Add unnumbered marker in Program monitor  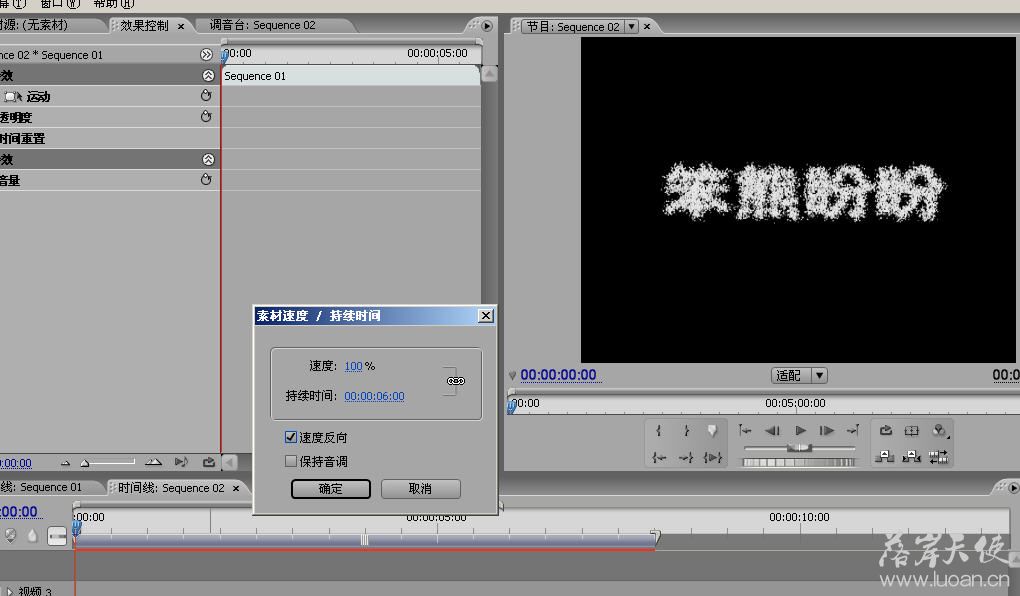[712, 431]
